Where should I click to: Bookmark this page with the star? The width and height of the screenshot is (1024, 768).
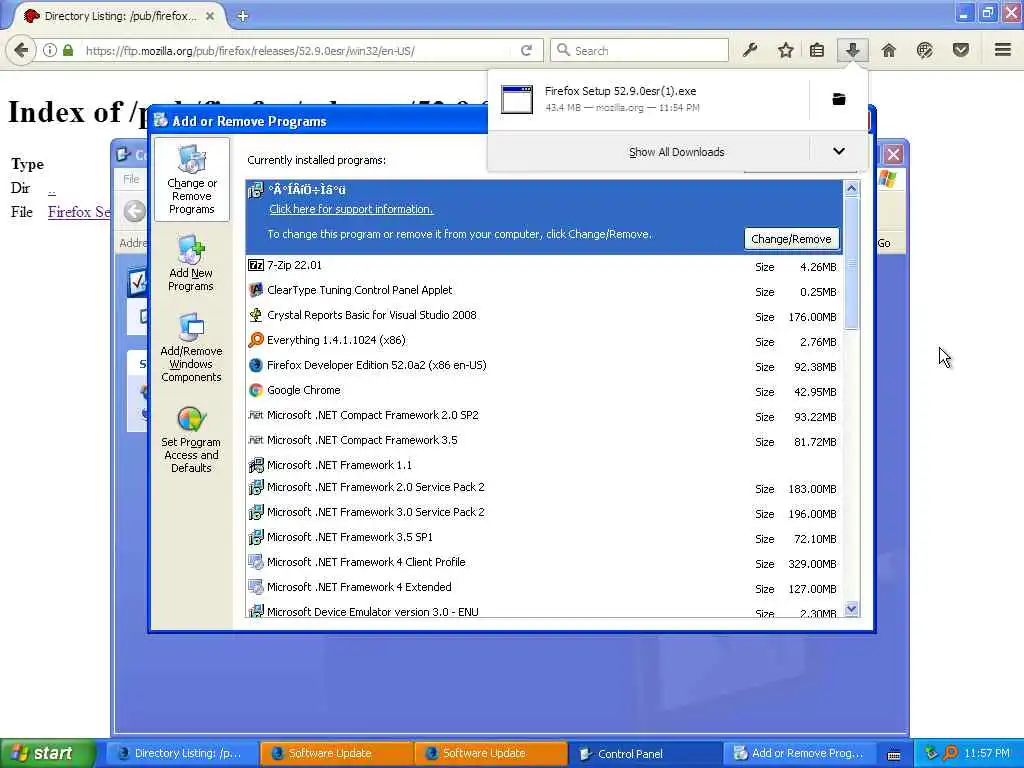tap(786, 50)
